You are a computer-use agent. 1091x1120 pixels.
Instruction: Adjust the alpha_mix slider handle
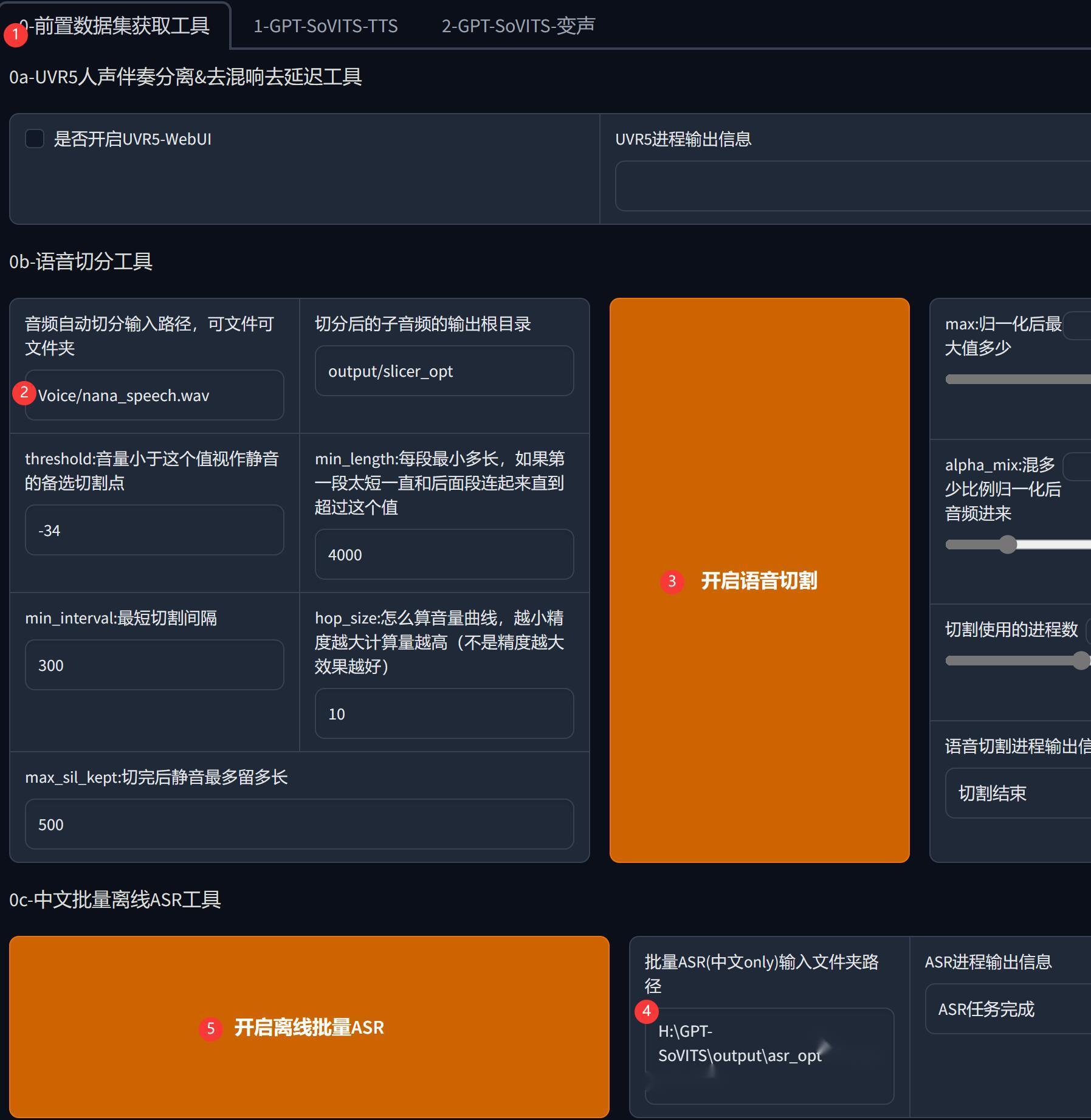pyautogui.click(x=1008, y=545)
